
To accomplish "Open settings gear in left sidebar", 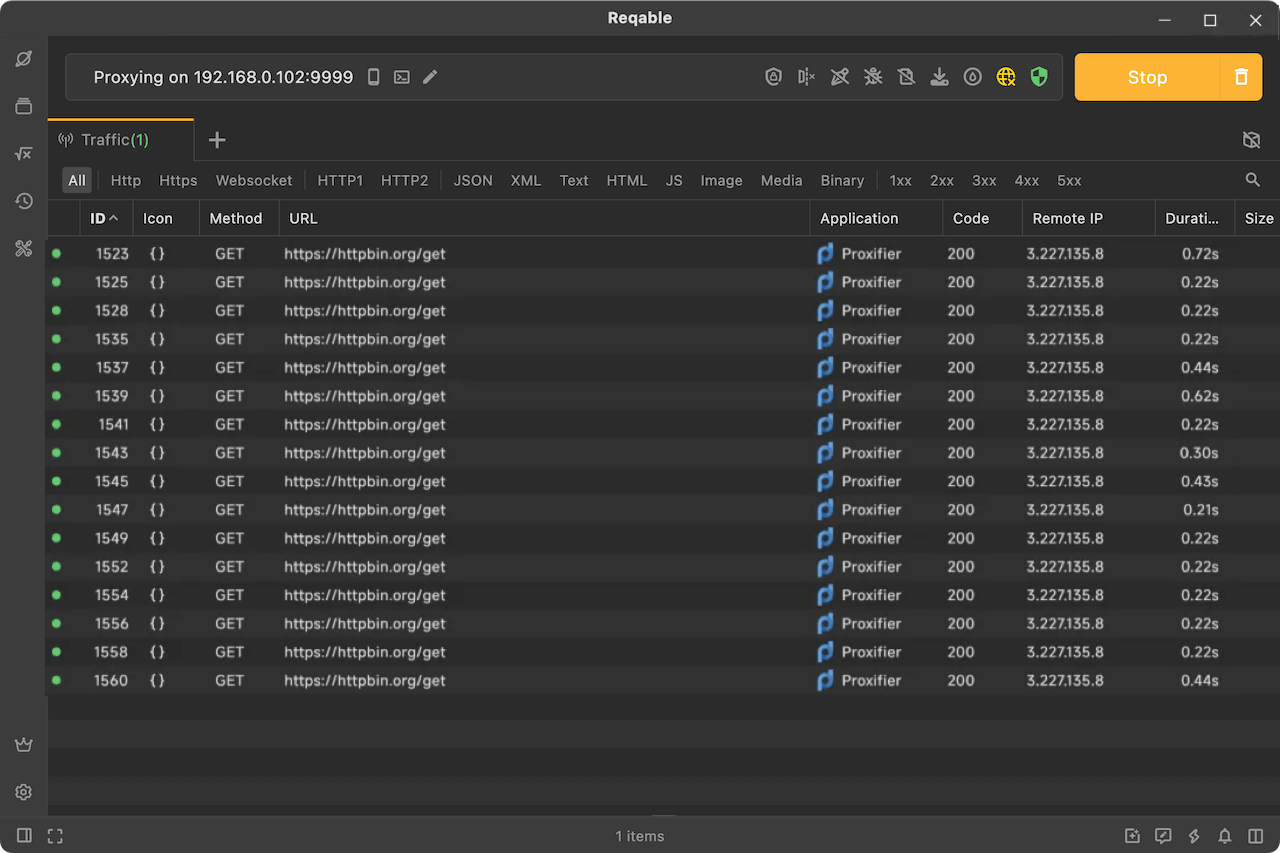I will coord(24,792).
